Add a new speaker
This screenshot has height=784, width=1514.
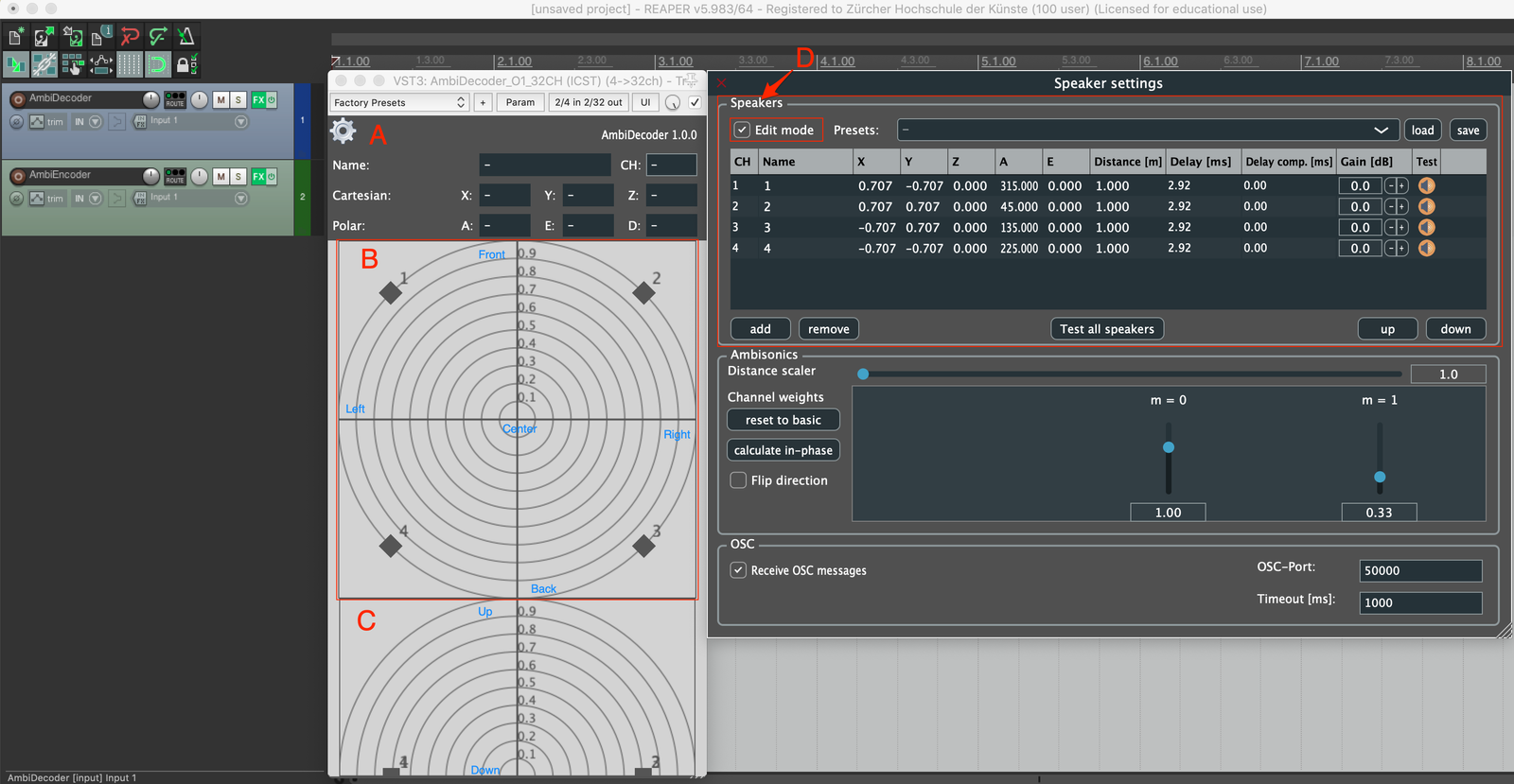pos(761,328)
